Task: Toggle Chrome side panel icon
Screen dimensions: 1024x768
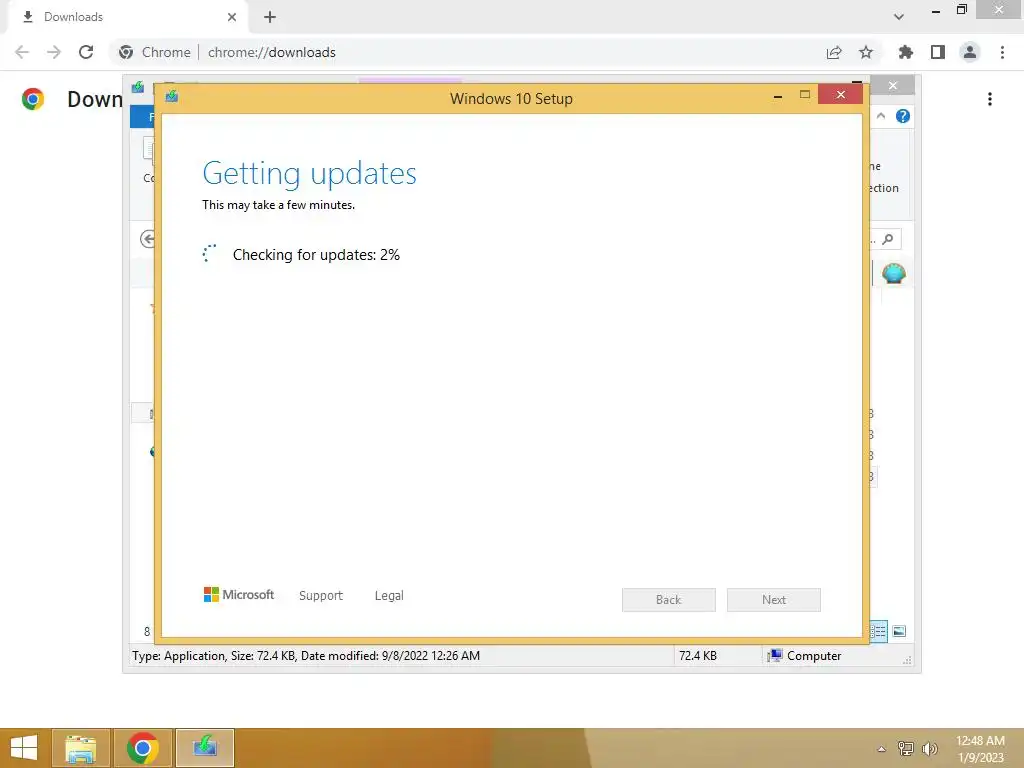Action: click(938, 52)
